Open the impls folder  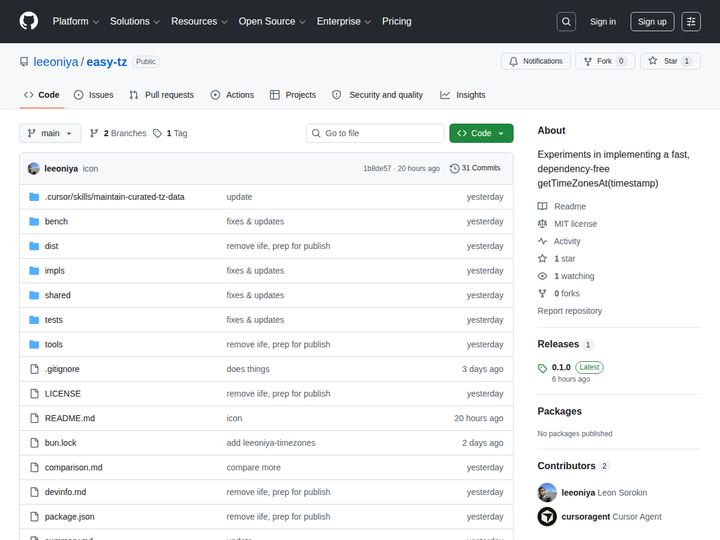point(55,271)
